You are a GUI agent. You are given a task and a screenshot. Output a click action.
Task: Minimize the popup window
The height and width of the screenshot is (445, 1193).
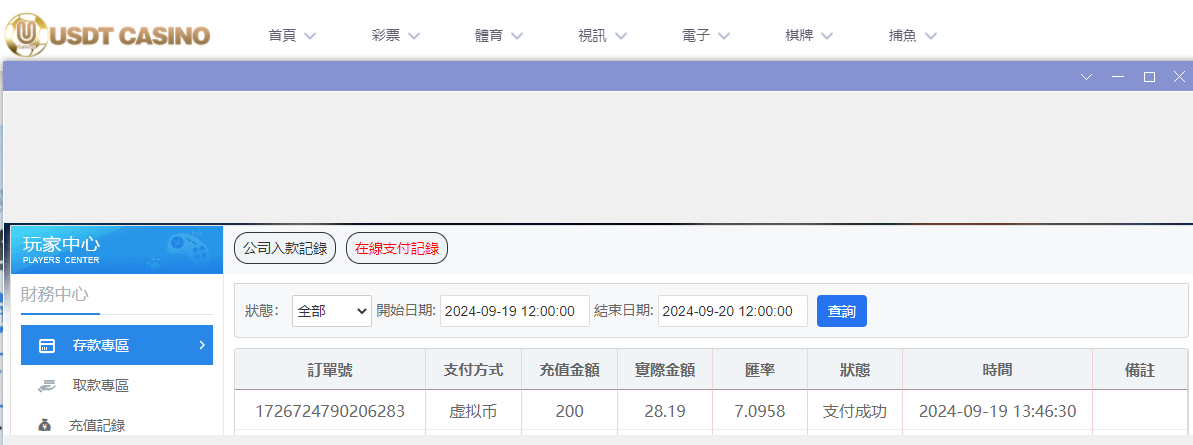(x=1118, y=77)
